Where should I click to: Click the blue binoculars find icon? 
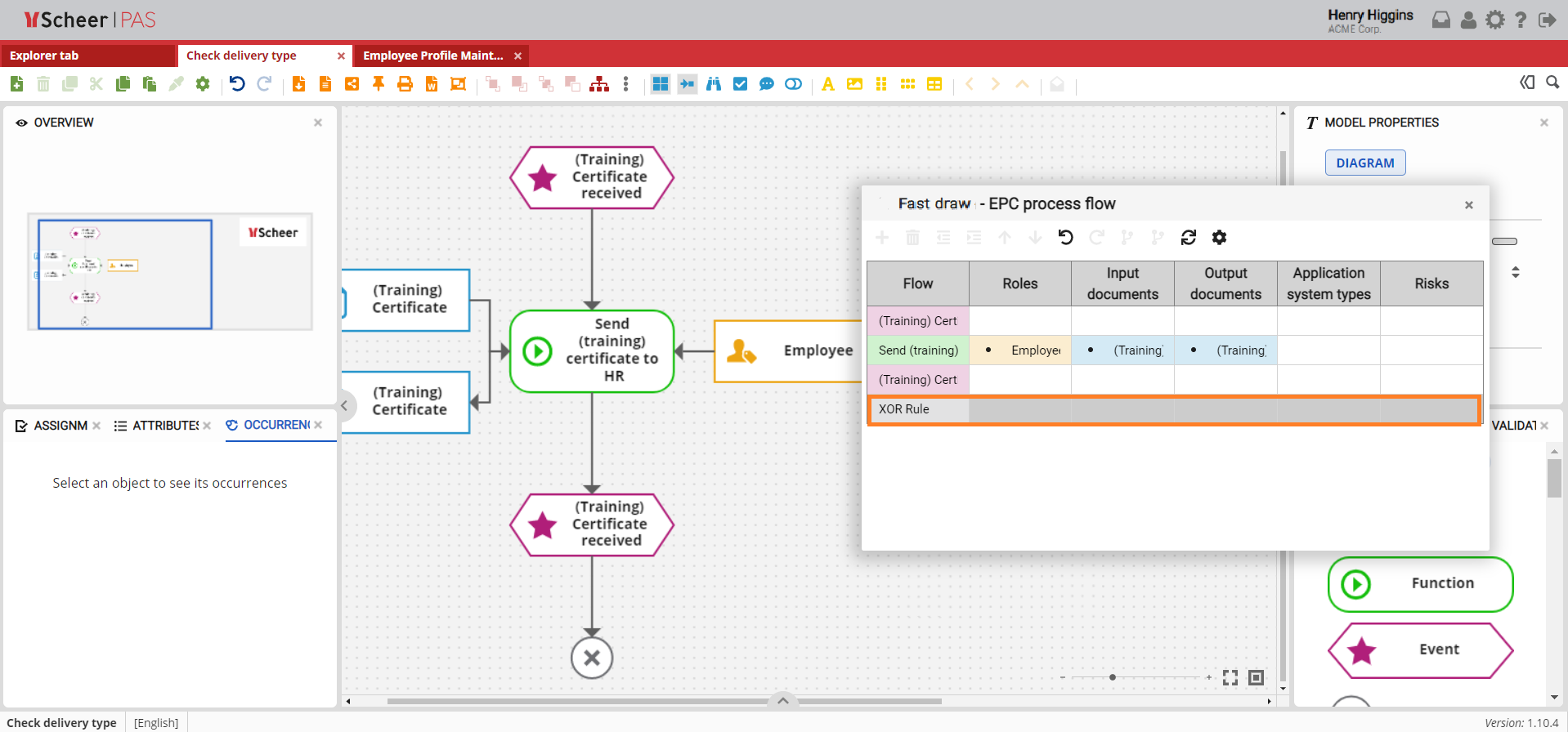click(x=714, y=84)
